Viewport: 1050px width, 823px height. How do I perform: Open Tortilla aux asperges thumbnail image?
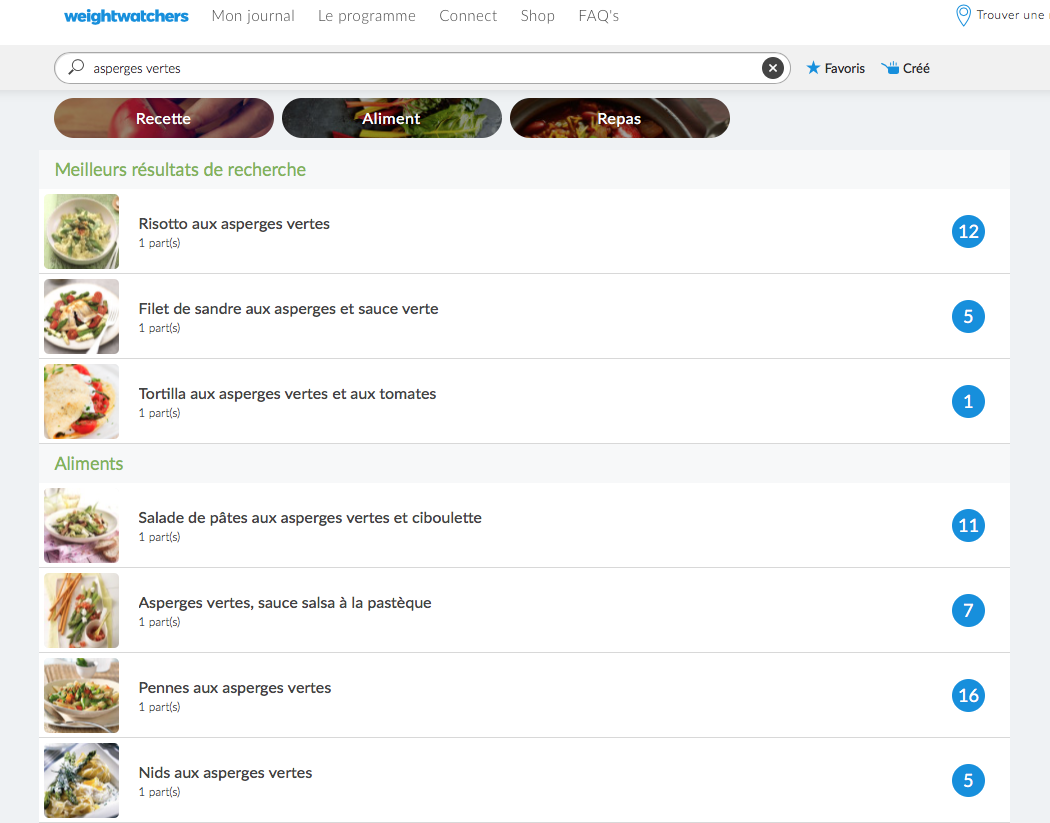[81, 401]
